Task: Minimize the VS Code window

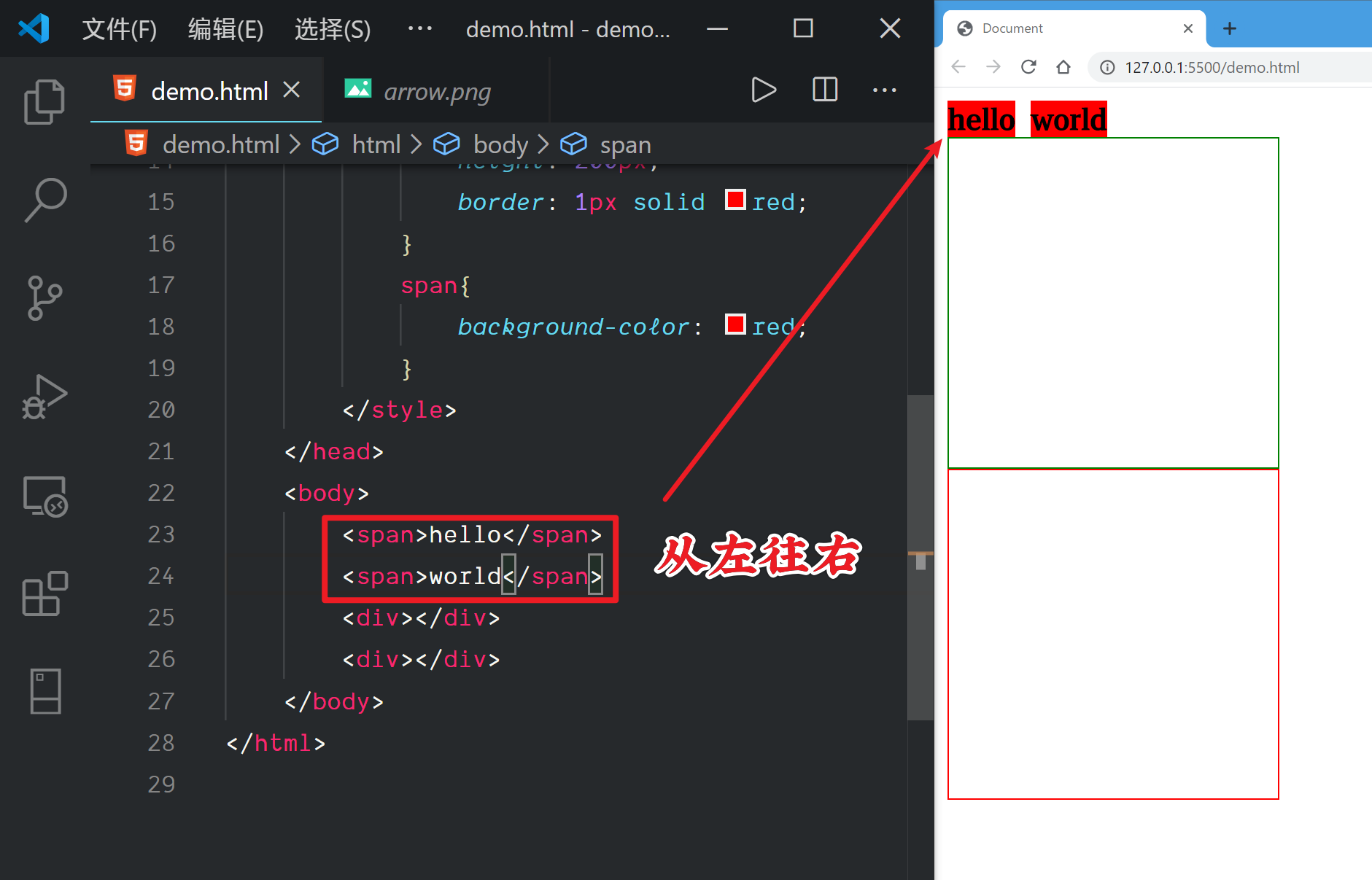Action: (718, 29)
